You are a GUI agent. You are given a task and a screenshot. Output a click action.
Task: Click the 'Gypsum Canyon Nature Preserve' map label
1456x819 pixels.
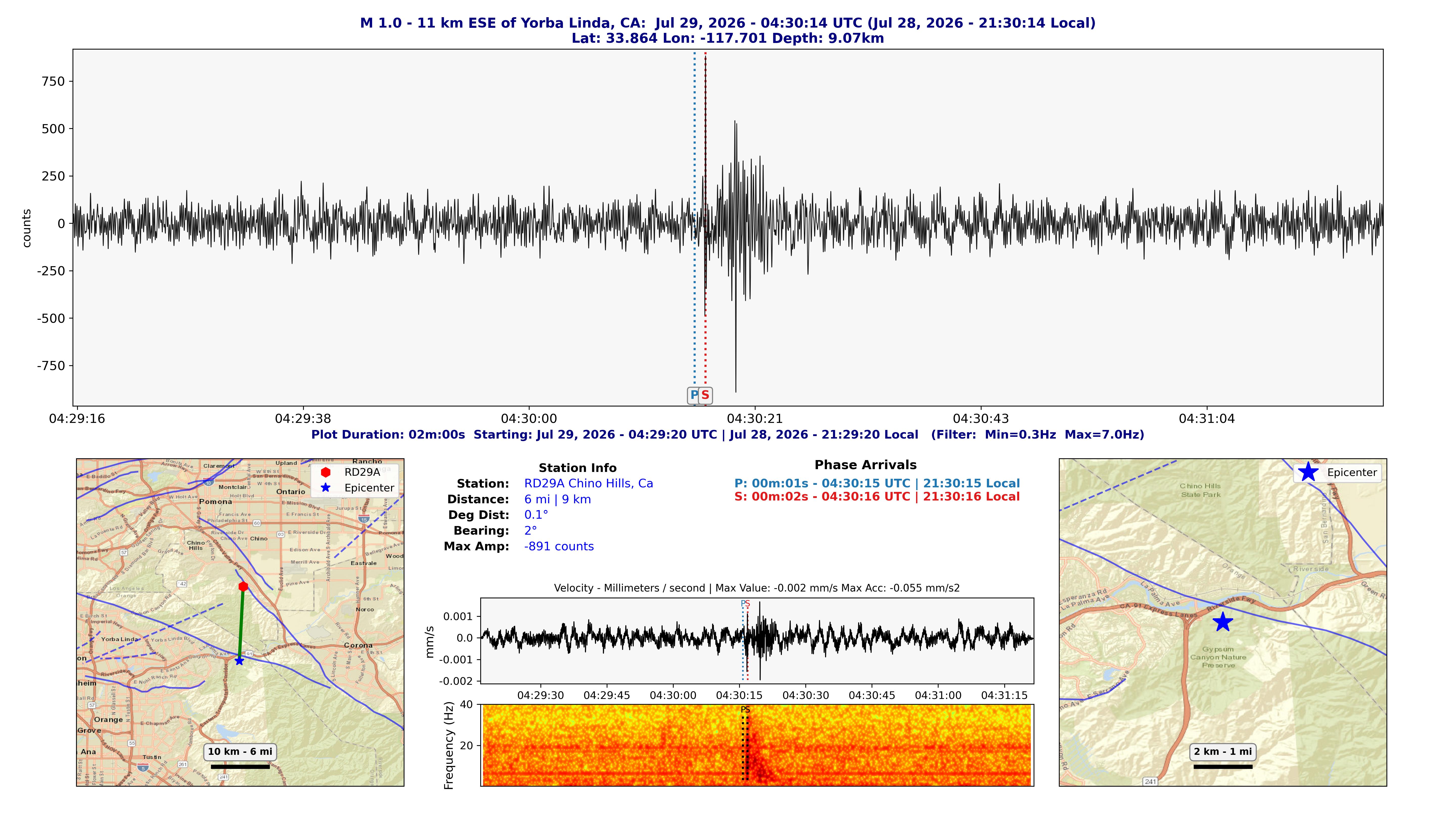tap(1218, 657)
